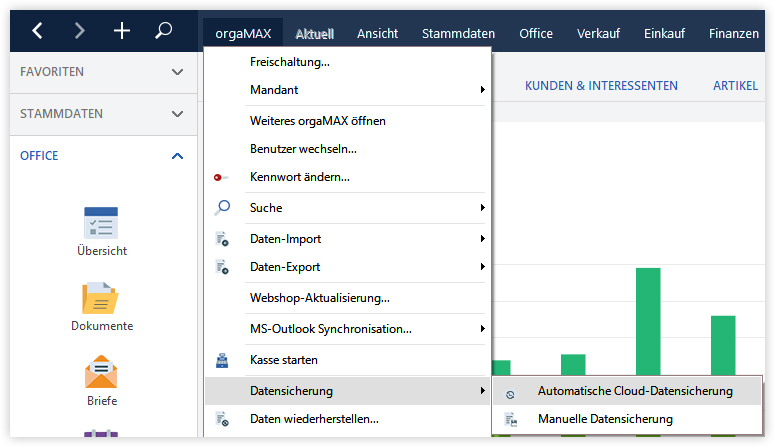Open search via the magnifier icon in top bar
775x447 pixels.
[164, 31]
